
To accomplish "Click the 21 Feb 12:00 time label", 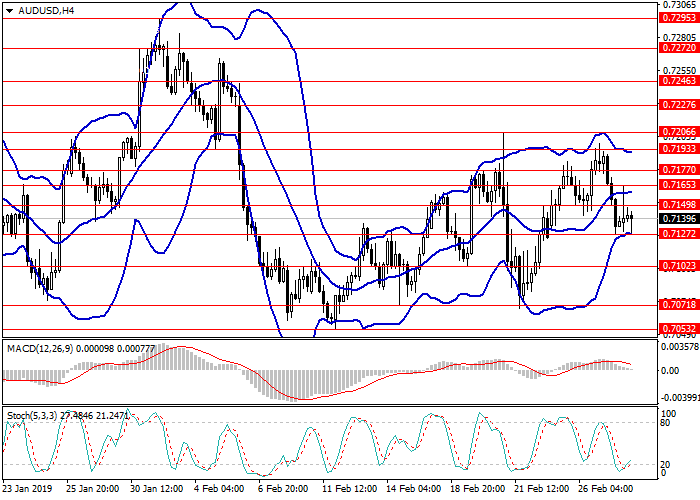I will point(543,489).
